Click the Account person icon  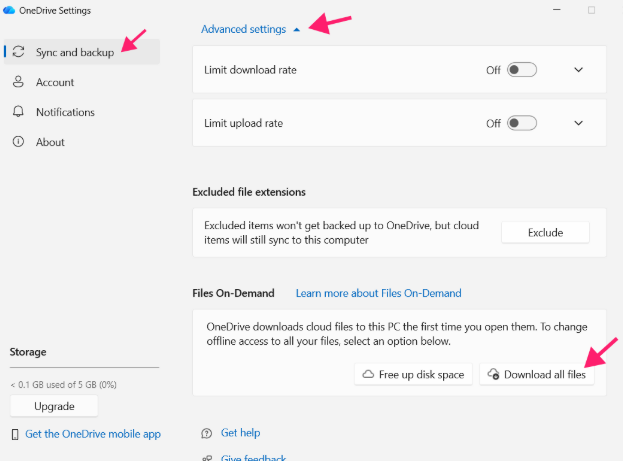[x=18, y=82]
